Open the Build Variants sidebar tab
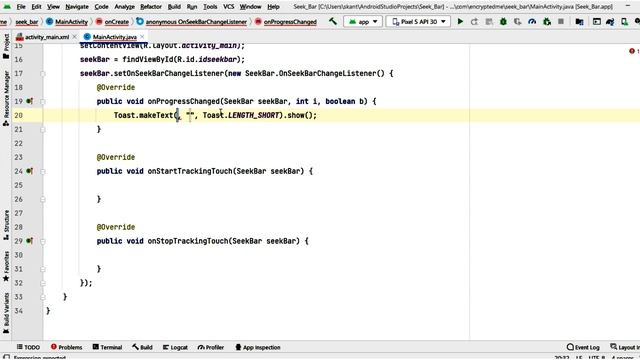 tap(6, 313)
